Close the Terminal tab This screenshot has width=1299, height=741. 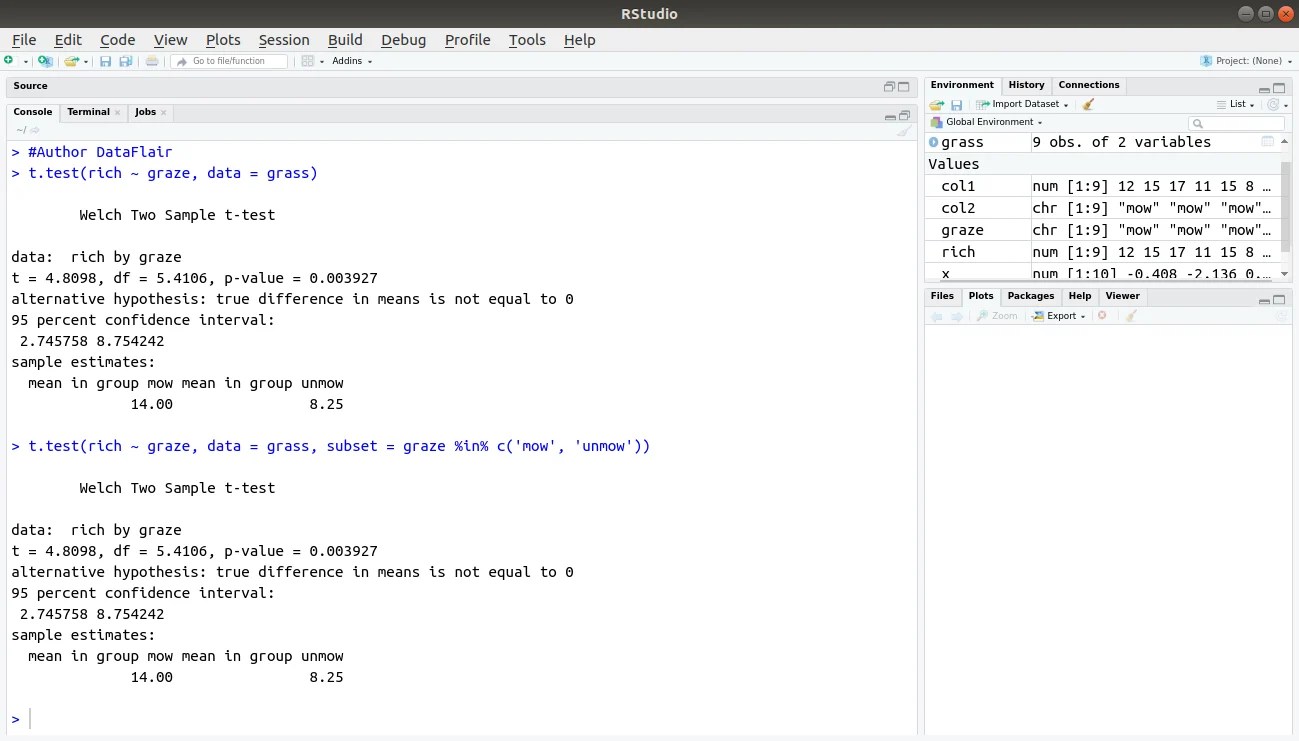click(118, 112)
